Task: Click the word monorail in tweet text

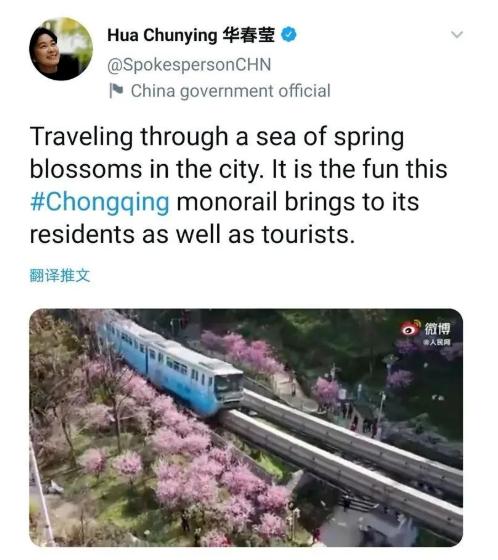Action: pyautogui.click(x=227, y=202)
